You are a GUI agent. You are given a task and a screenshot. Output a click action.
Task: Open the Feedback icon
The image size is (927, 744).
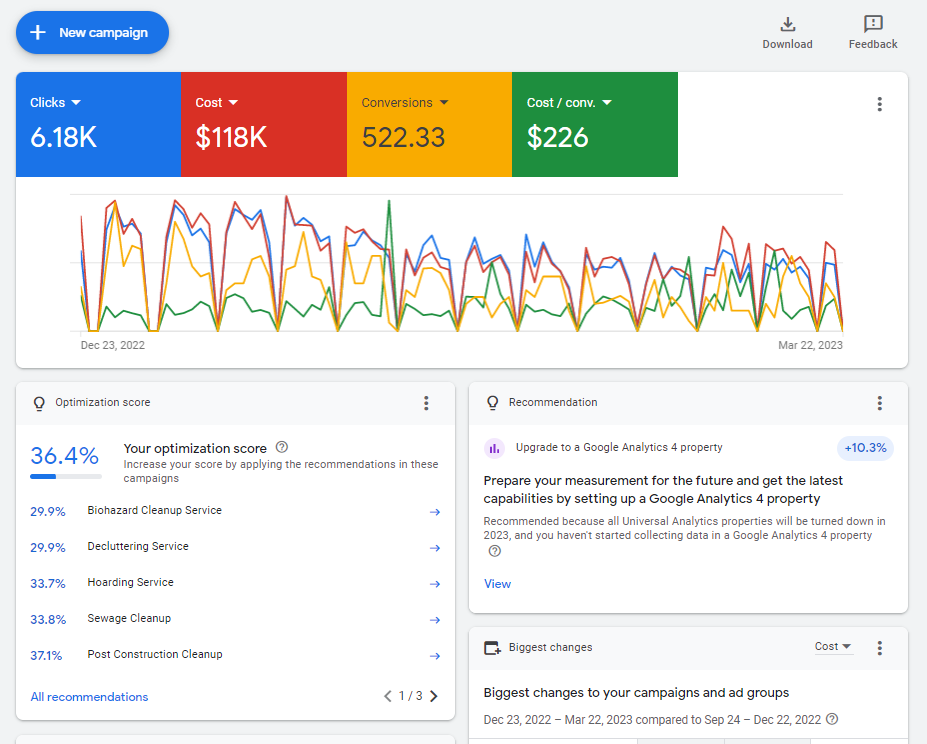click(873, 24)
